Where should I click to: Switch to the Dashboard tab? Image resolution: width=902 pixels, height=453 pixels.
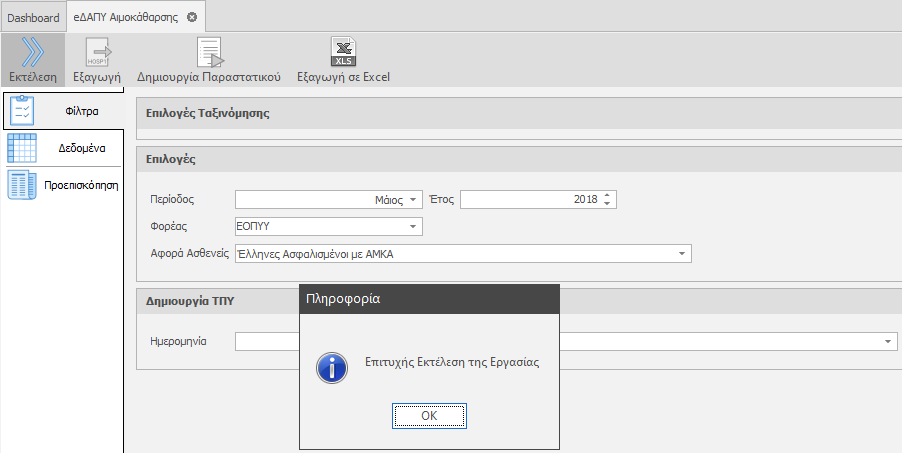click(33, 18)
